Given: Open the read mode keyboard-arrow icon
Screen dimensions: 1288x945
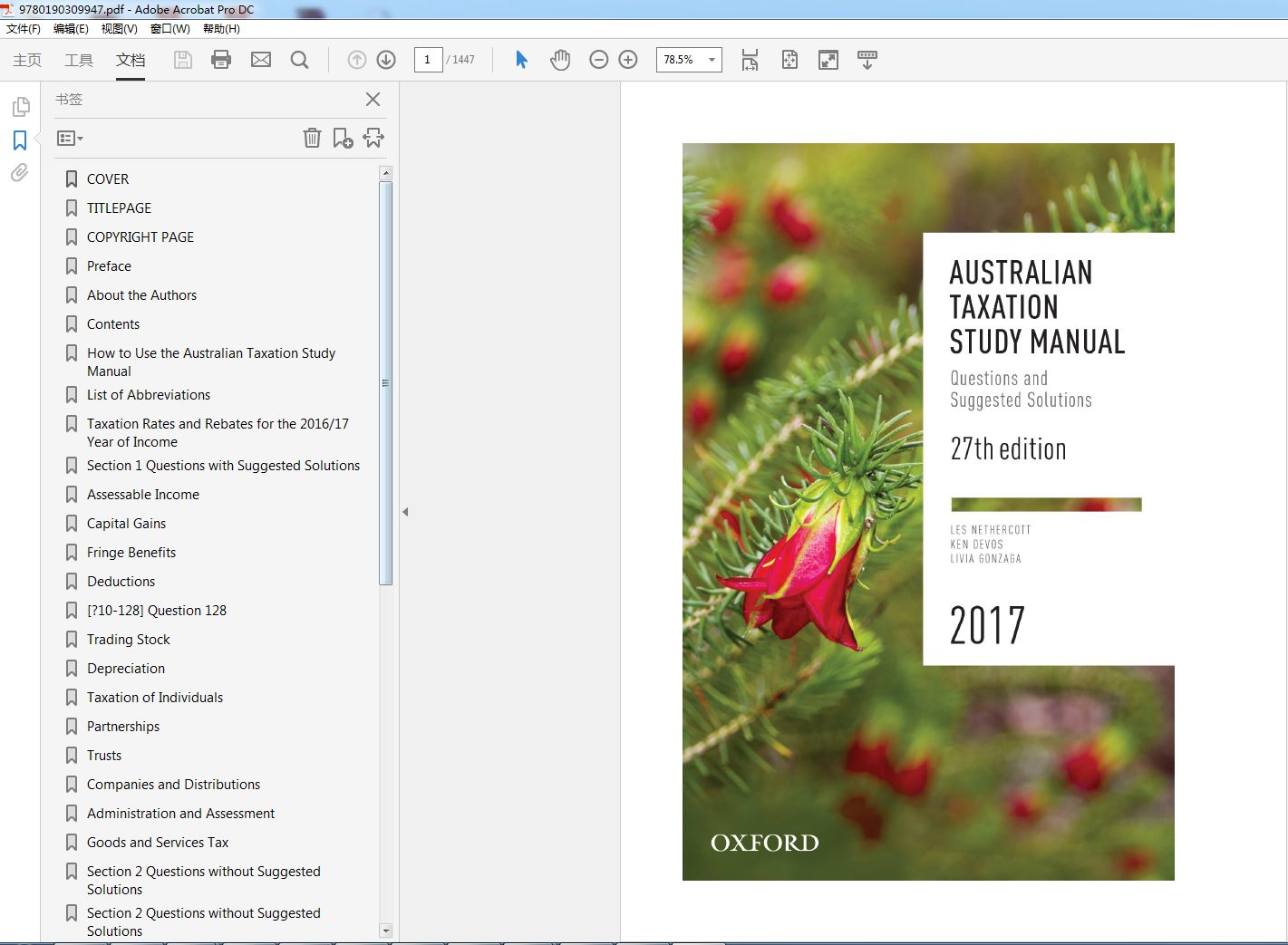Looking at the screenshot, I should click(x=867, y=60).
